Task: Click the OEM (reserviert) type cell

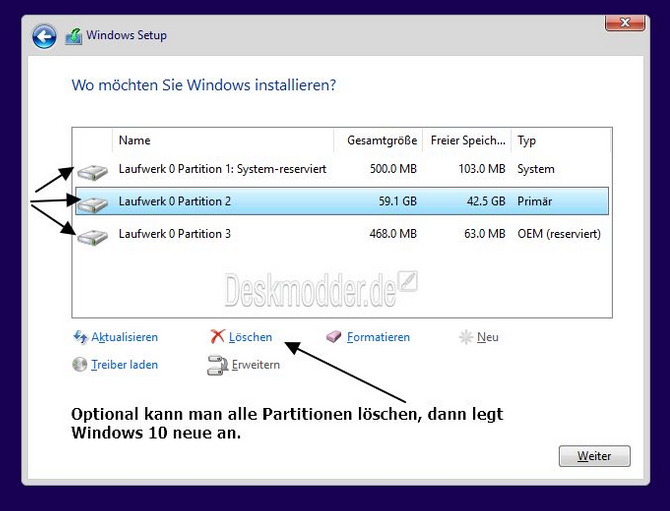Action: [559, 234]
